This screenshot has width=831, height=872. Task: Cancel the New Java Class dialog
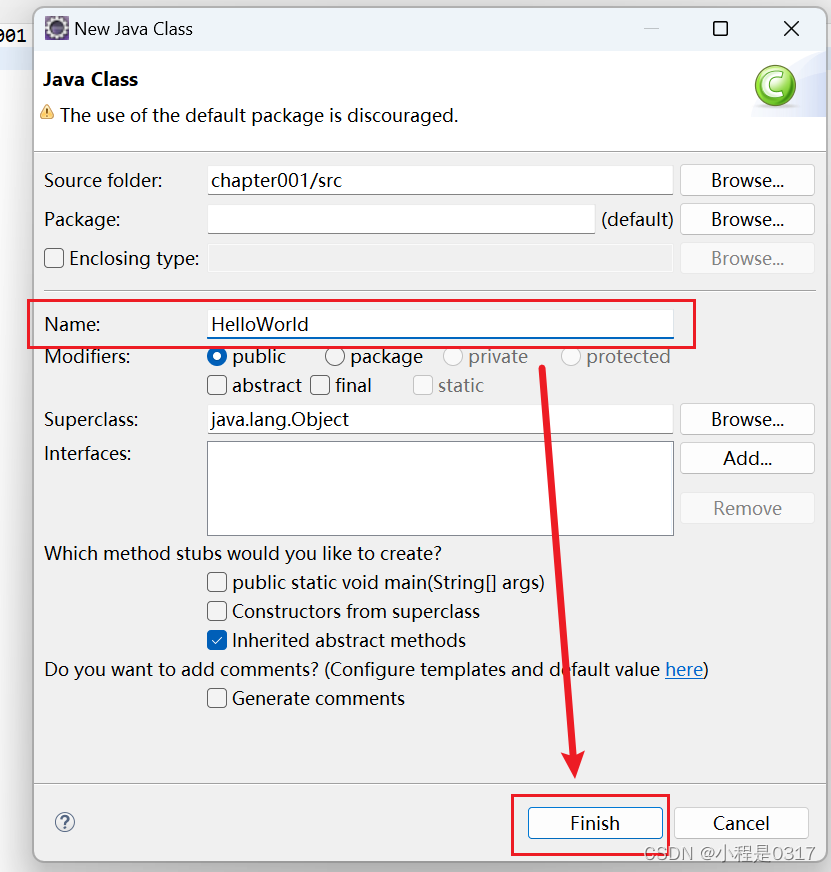pos(741,823)
